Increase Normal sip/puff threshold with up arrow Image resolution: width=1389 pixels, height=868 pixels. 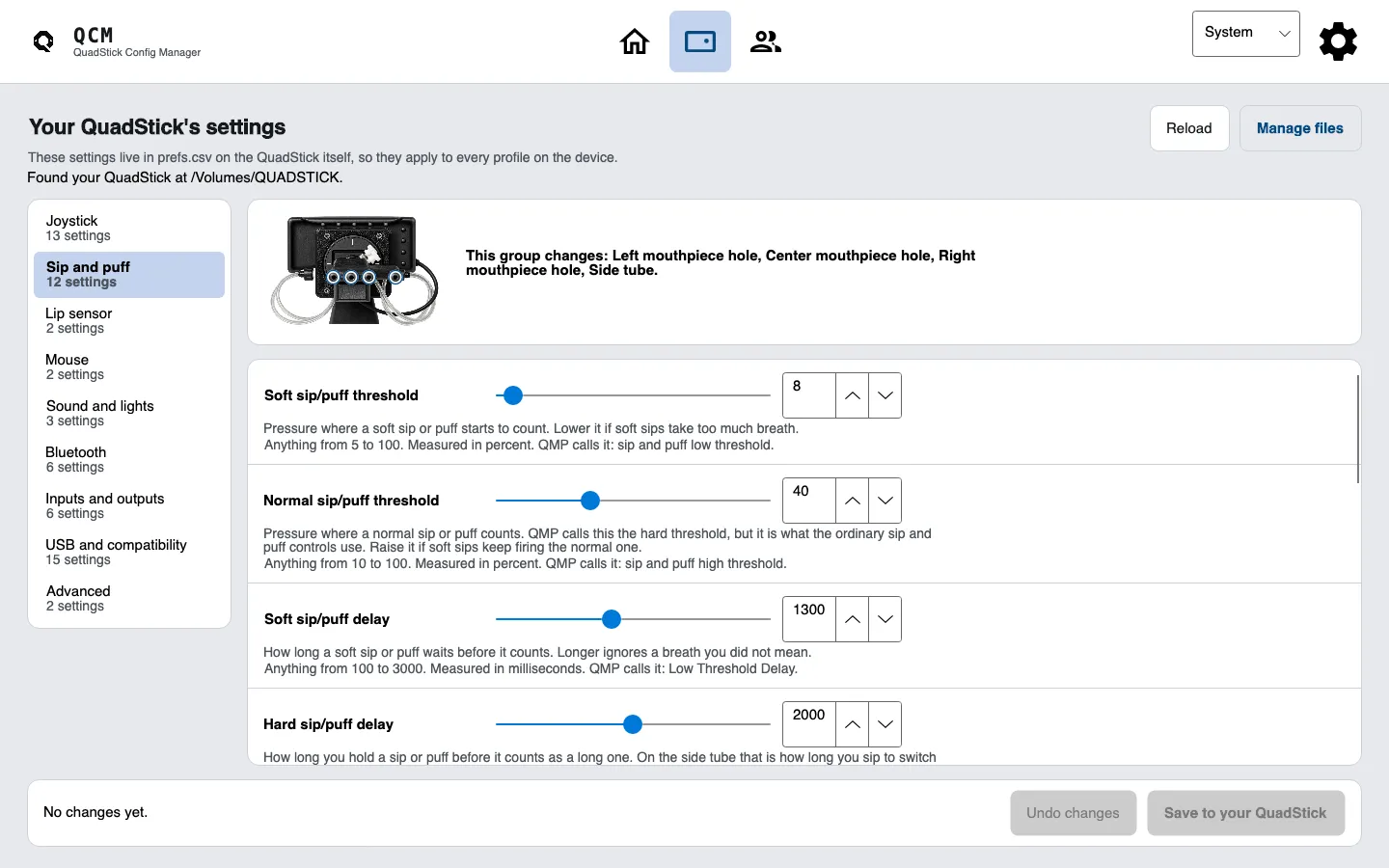coord(853,501)
